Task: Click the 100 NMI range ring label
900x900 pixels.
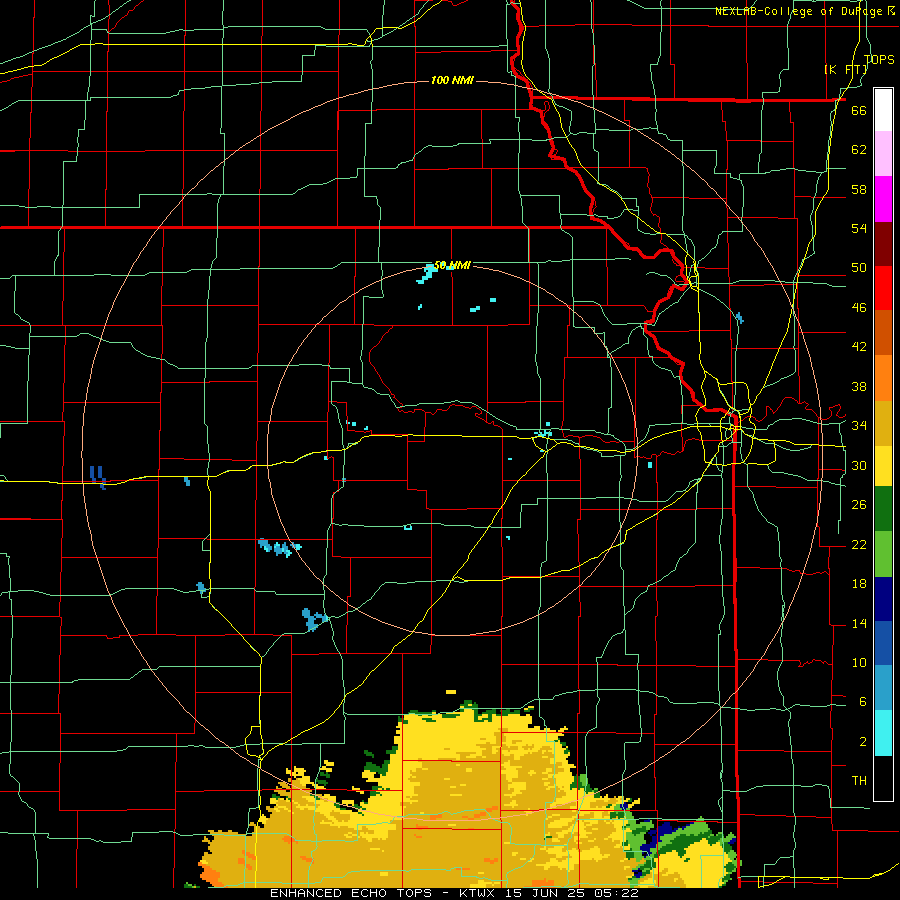Action: click(452, 80)
